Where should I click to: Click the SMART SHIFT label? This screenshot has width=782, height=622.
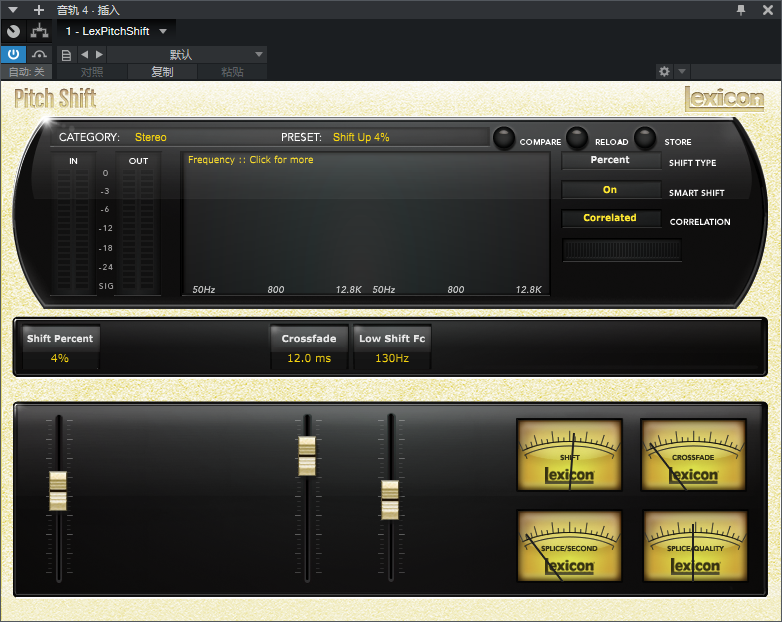(x=697, y=193)
